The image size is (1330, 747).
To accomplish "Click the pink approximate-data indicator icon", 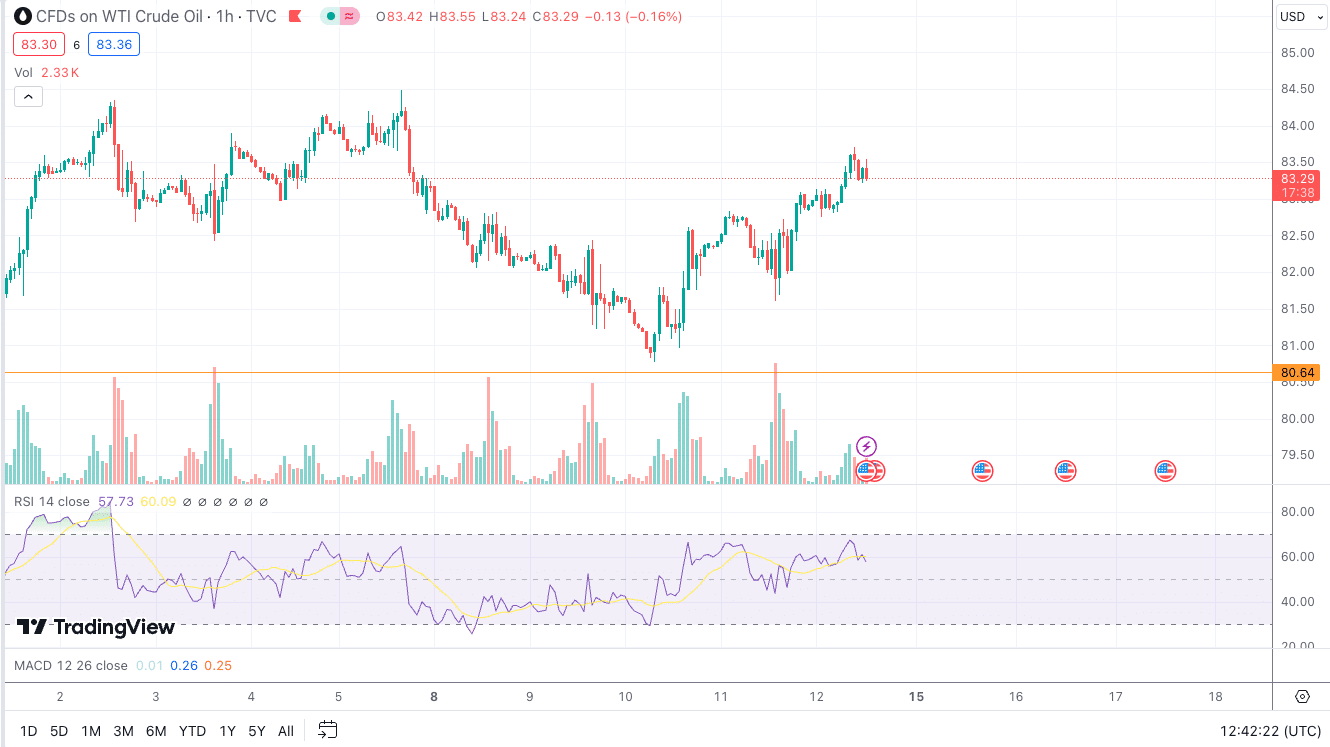I will click(x=349, y=17).
